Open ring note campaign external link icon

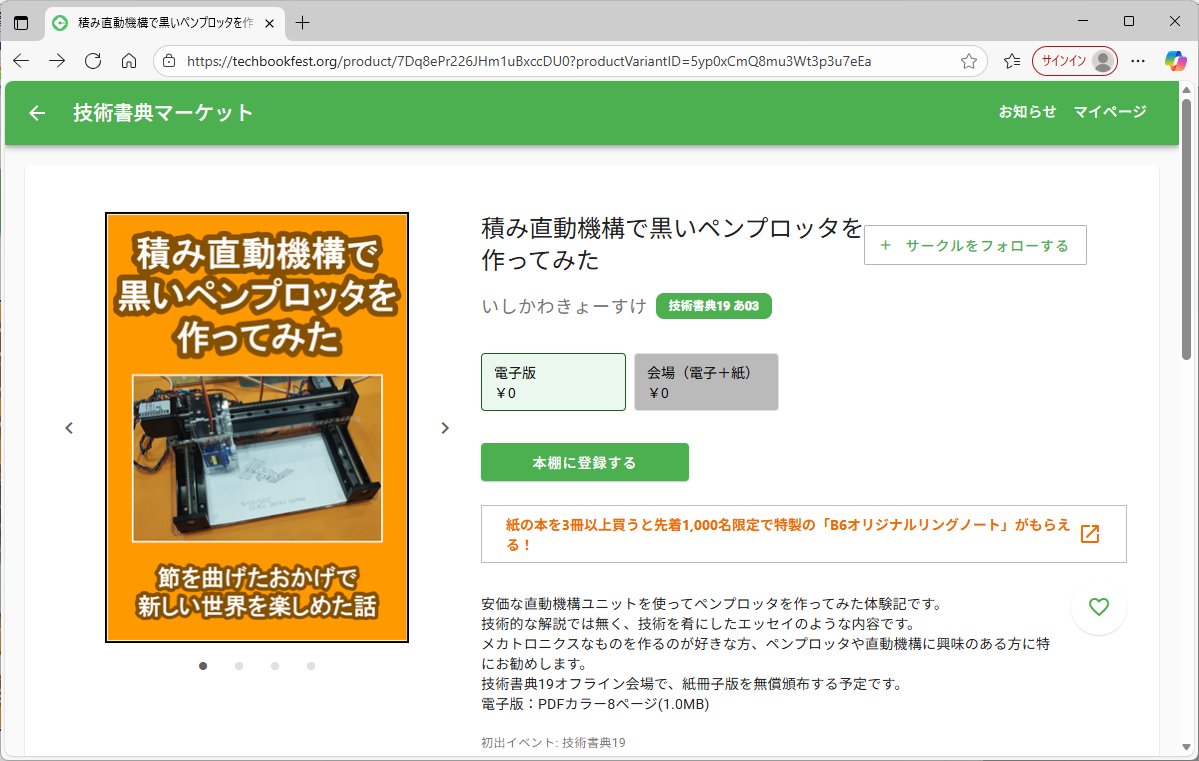pos(1090,534)
